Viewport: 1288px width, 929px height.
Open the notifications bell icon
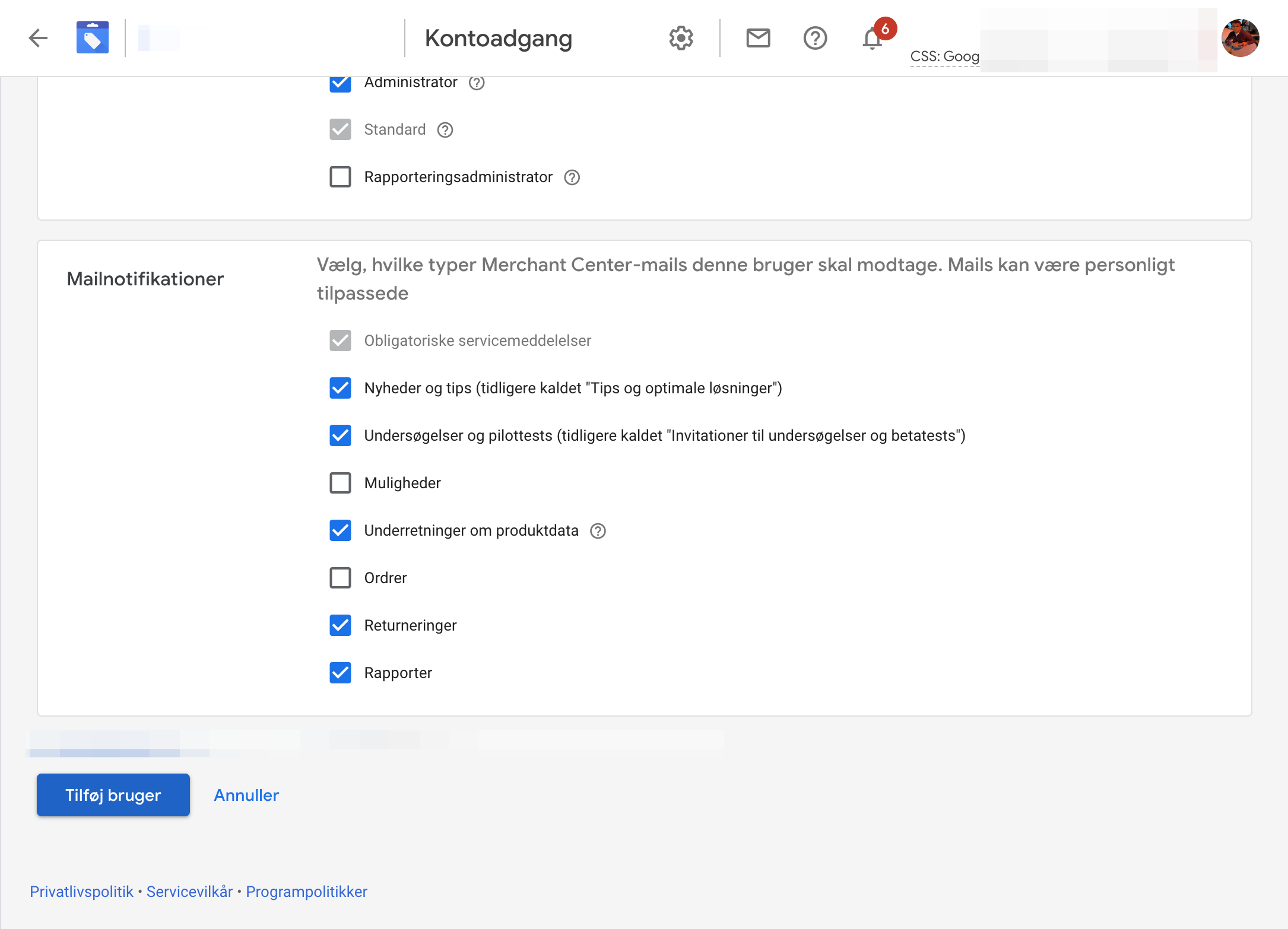872,39
